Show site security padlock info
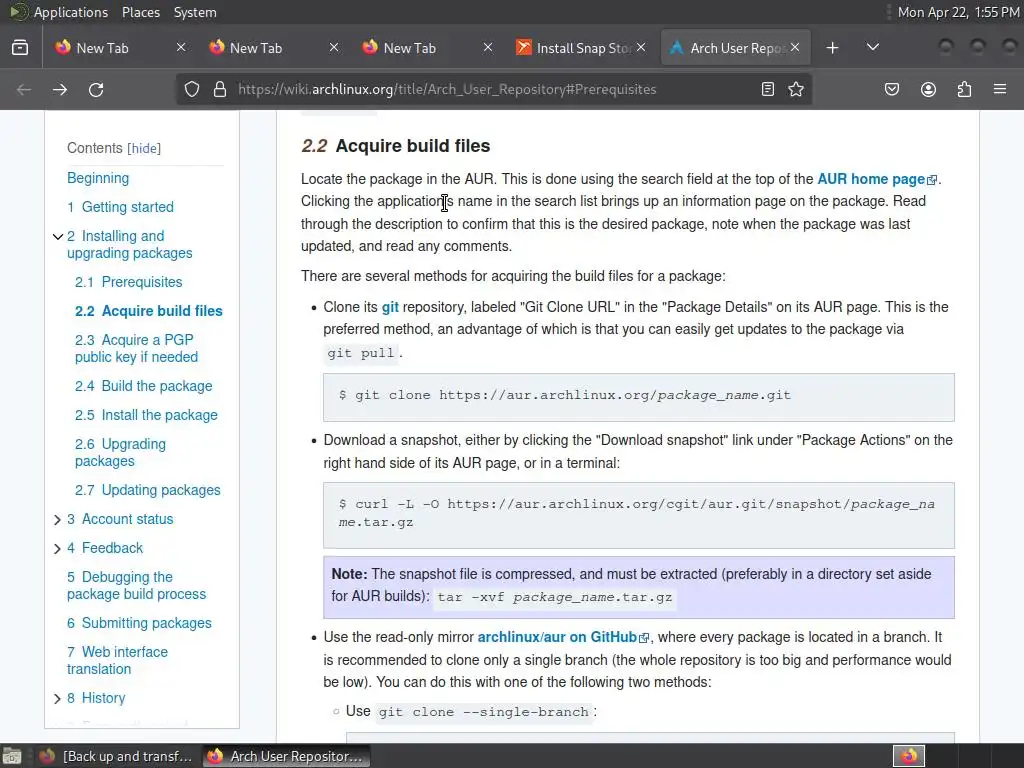The height and width of the screenshot is (768, 1024). pyautogui.click(x=220, y=89)
